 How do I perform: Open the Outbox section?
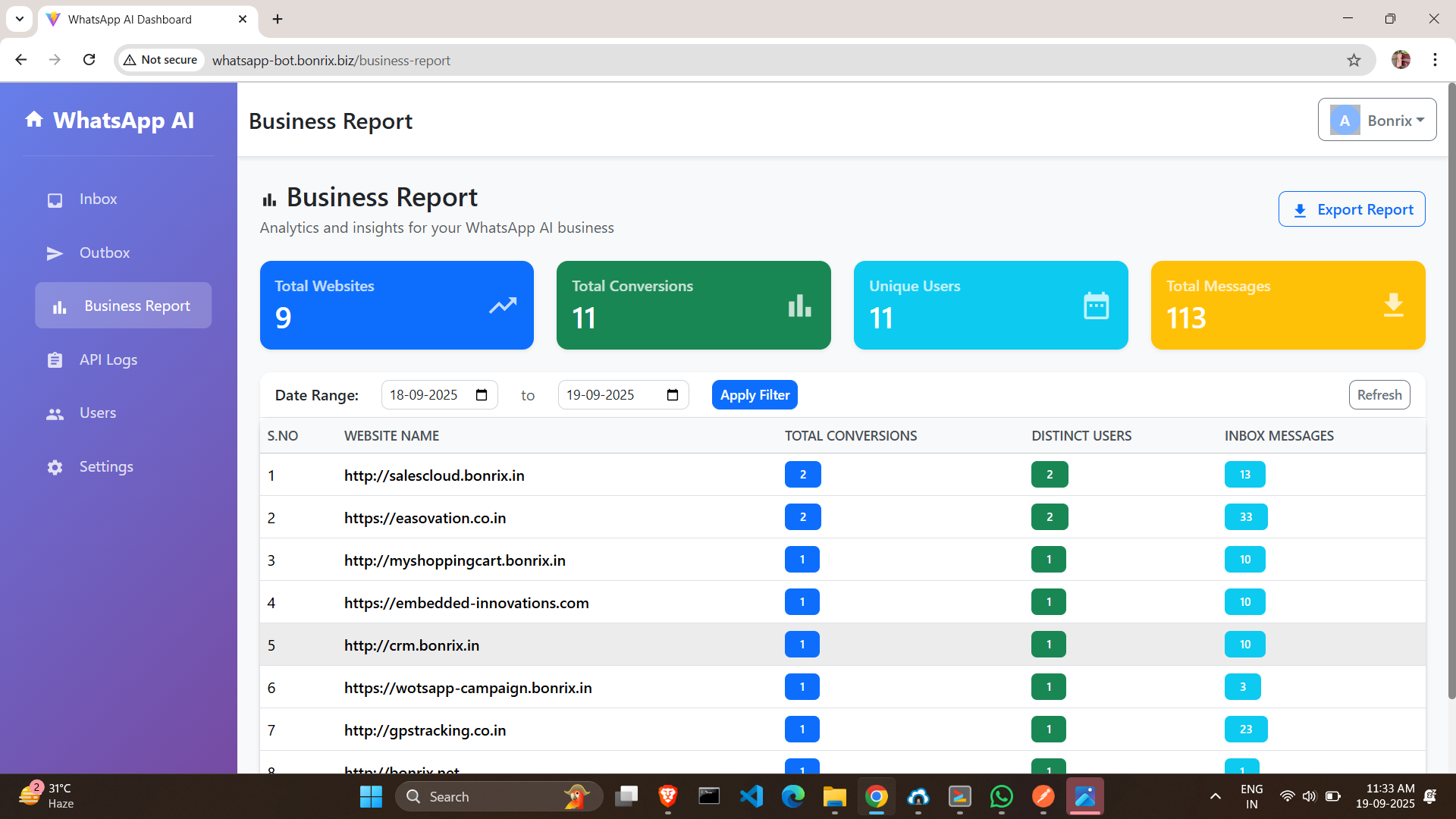tap(104, 253)
